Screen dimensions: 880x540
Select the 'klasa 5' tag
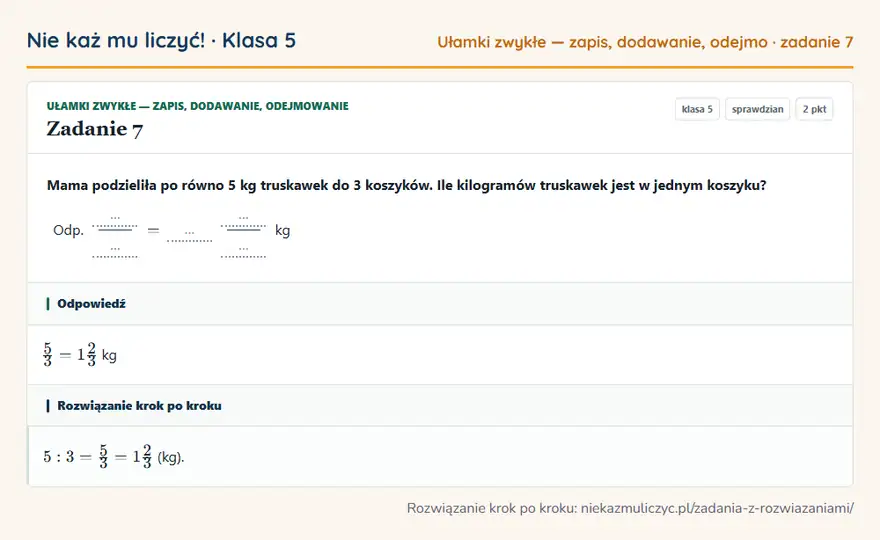pyautogui.click(x=697, y=109)
